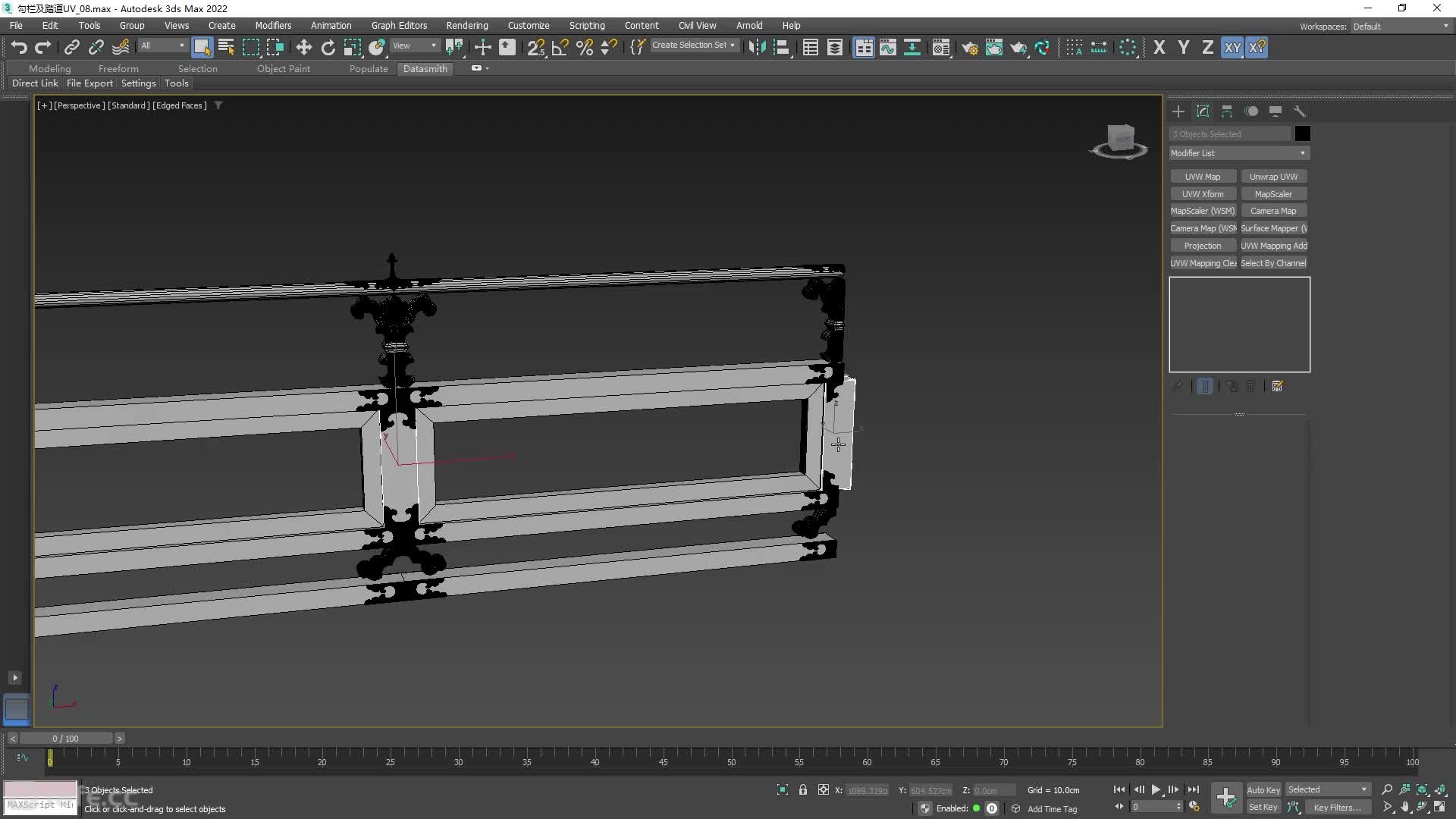Switch to the Object Paint ribbon tab

283,68
